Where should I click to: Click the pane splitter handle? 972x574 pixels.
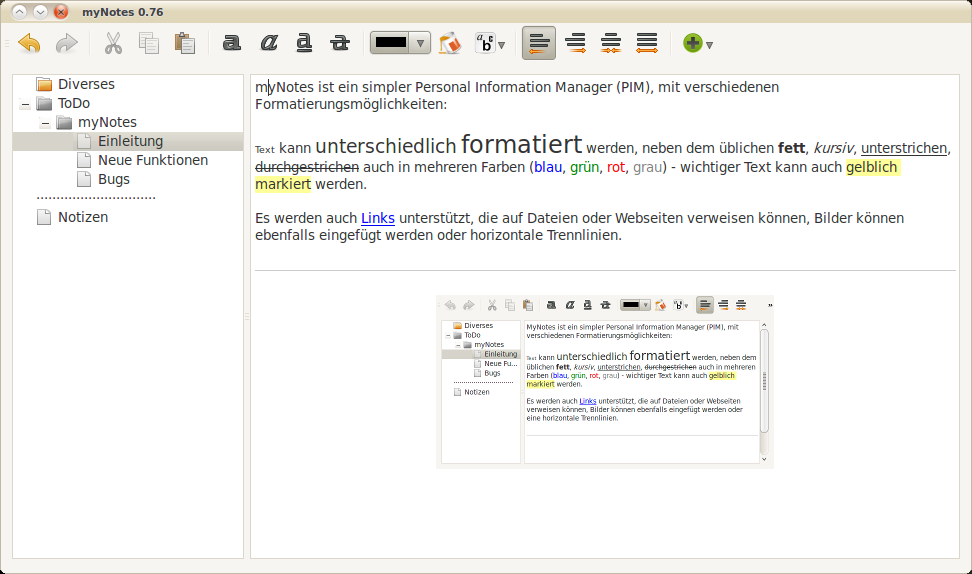point(247,317)
